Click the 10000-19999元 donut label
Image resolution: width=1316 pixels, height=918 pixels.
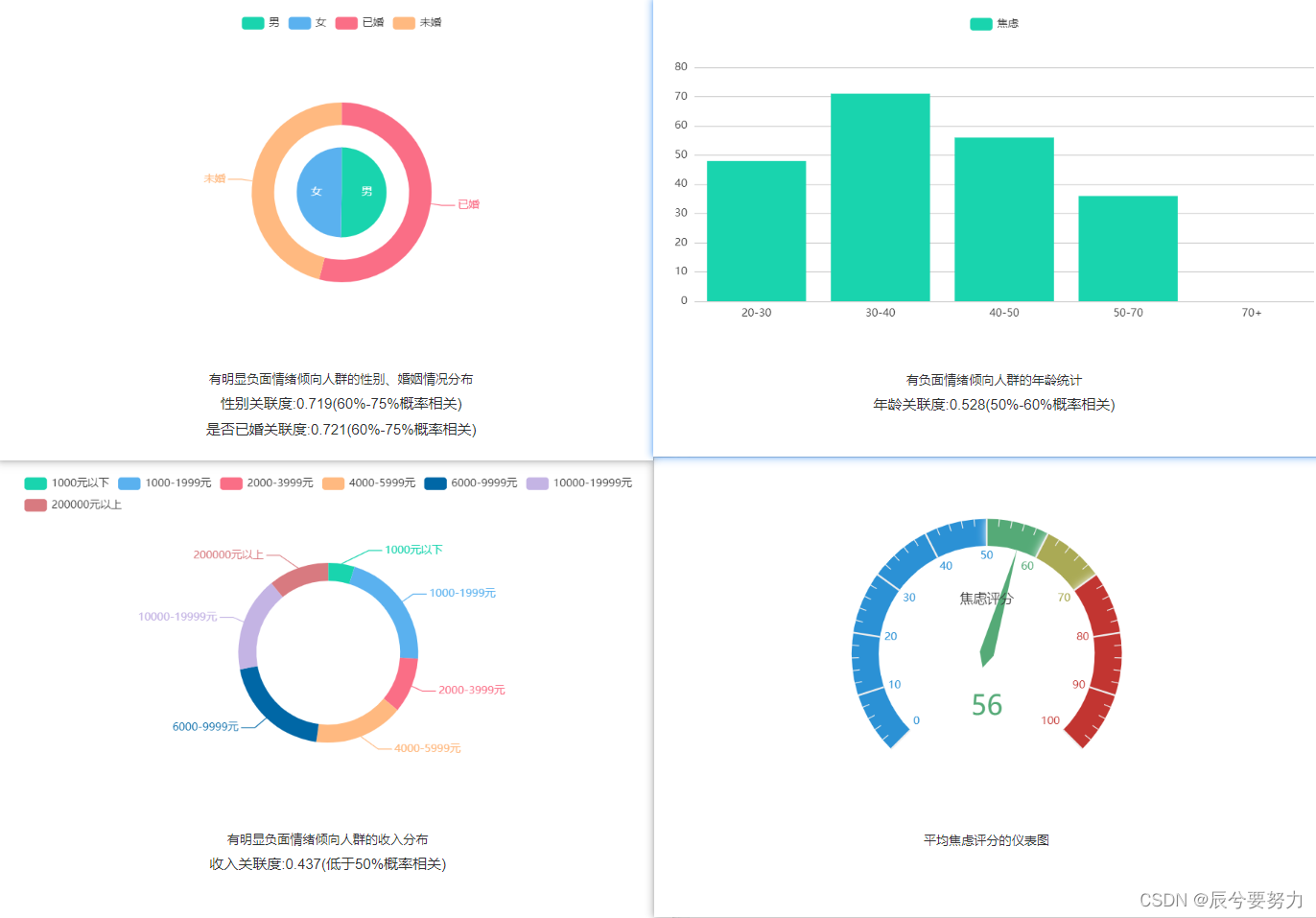point(177,617)
